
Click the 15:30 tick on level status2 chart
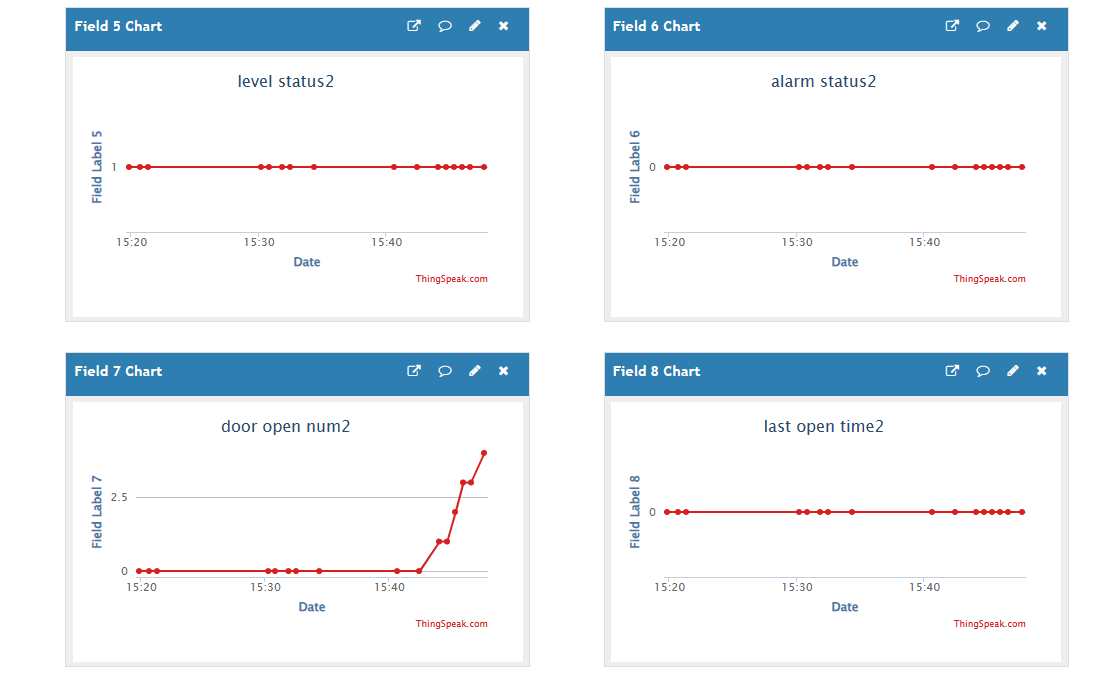259,243
